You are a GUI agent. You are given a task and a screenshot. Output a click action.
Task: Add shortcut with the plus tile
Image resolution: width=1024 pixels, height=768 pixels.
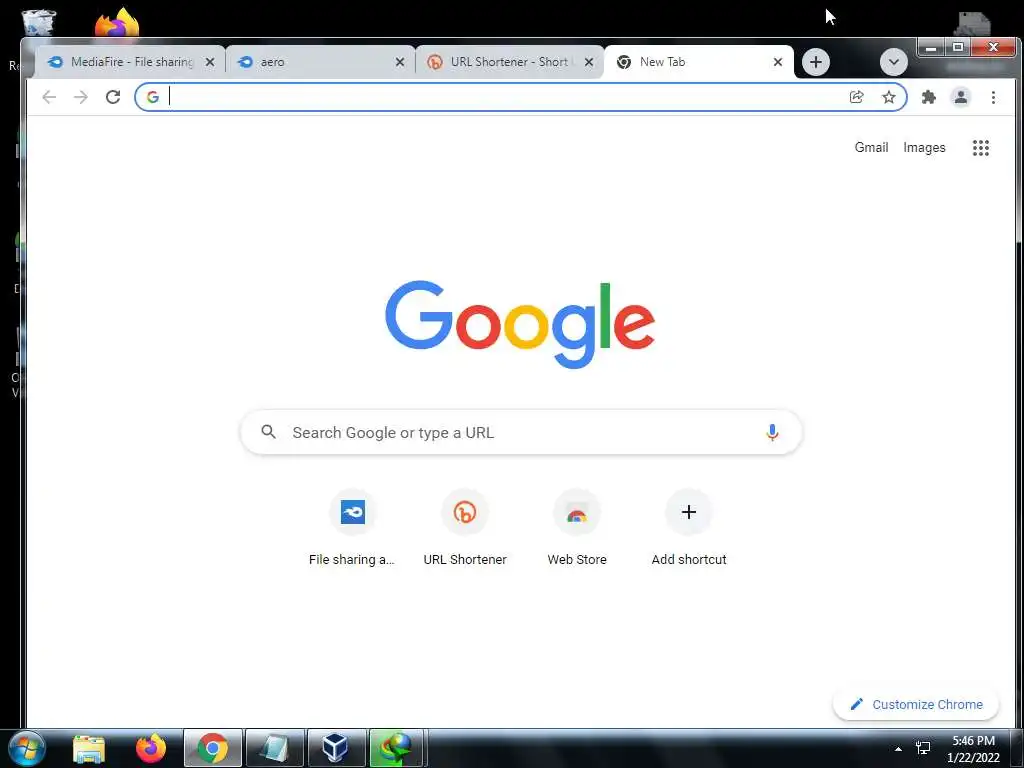(x=688, y=528)
